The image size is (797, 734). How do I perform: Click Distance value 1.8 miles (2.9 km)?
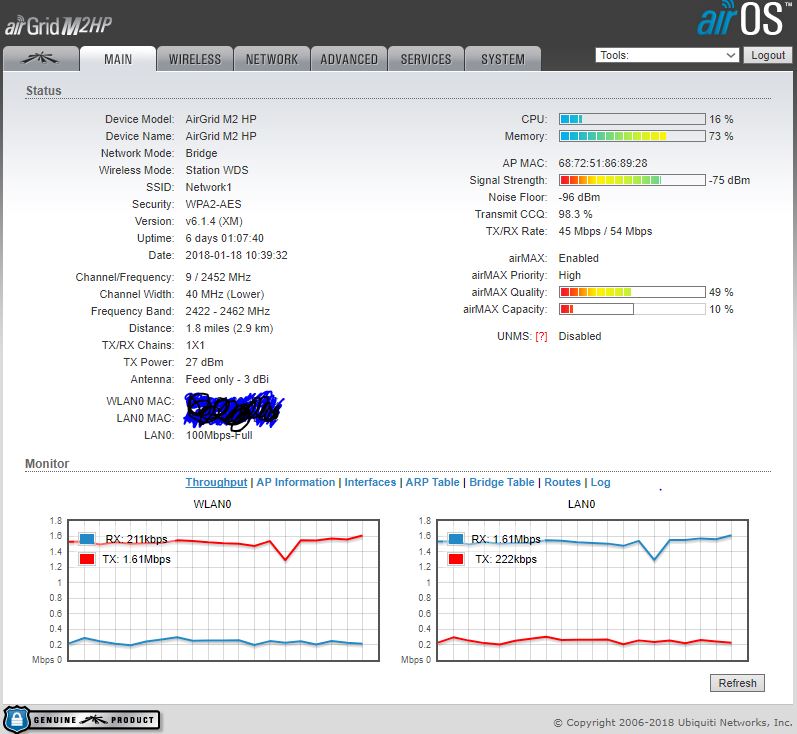[229, 328]
